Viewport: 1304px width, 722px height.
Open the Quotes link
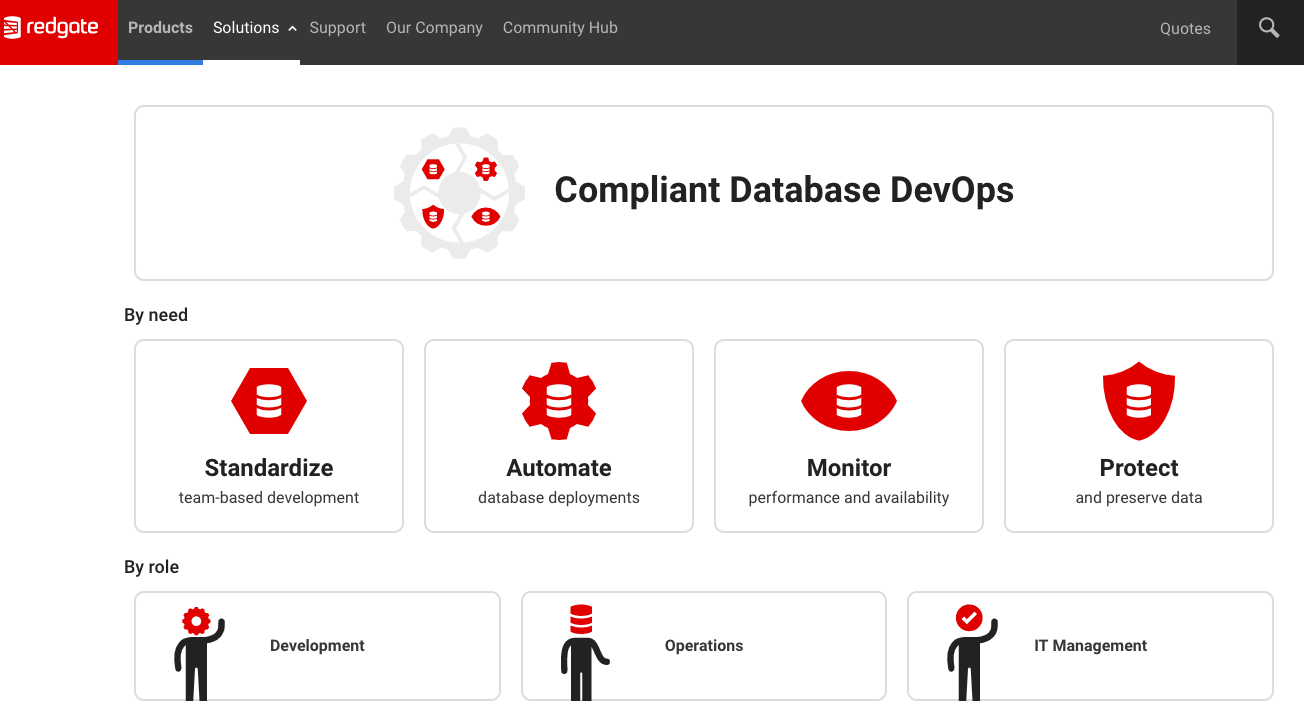[x=1185, y=29]
